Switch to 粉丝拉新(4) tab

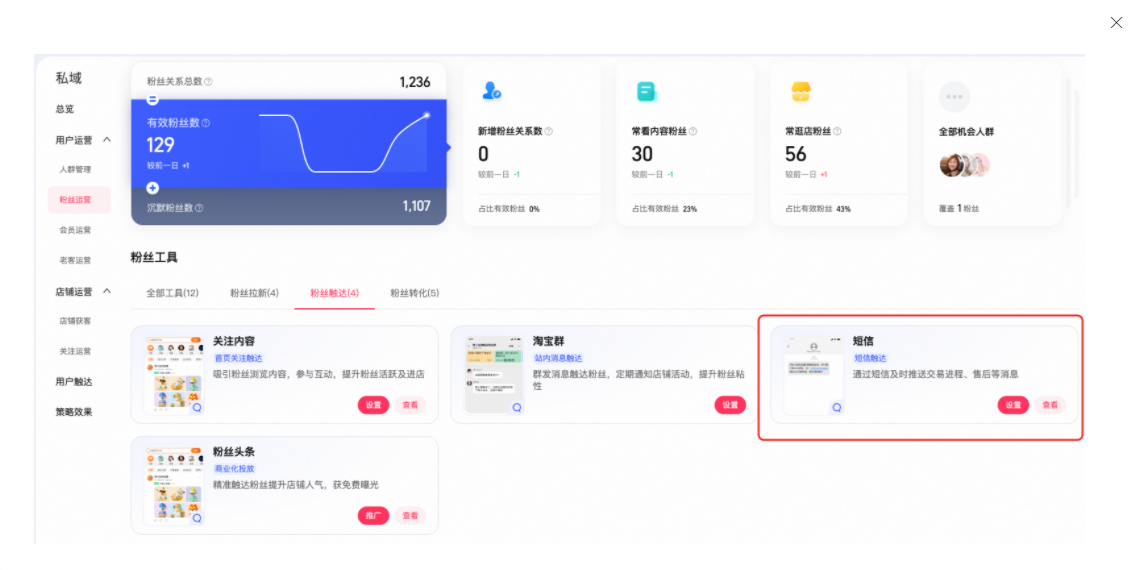pyautogui.click(x=254, y=293)
